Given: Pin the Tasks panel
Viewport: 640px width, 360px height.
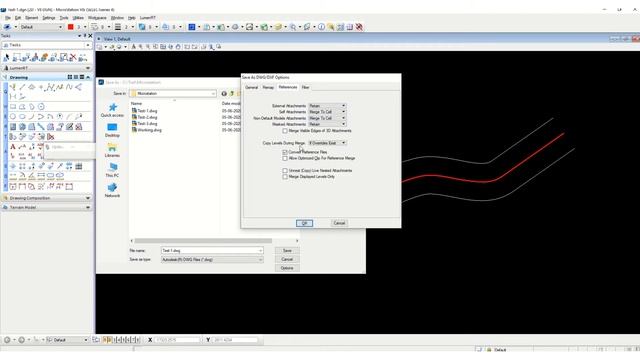Looking at the screenshot, I should [85, 36].
